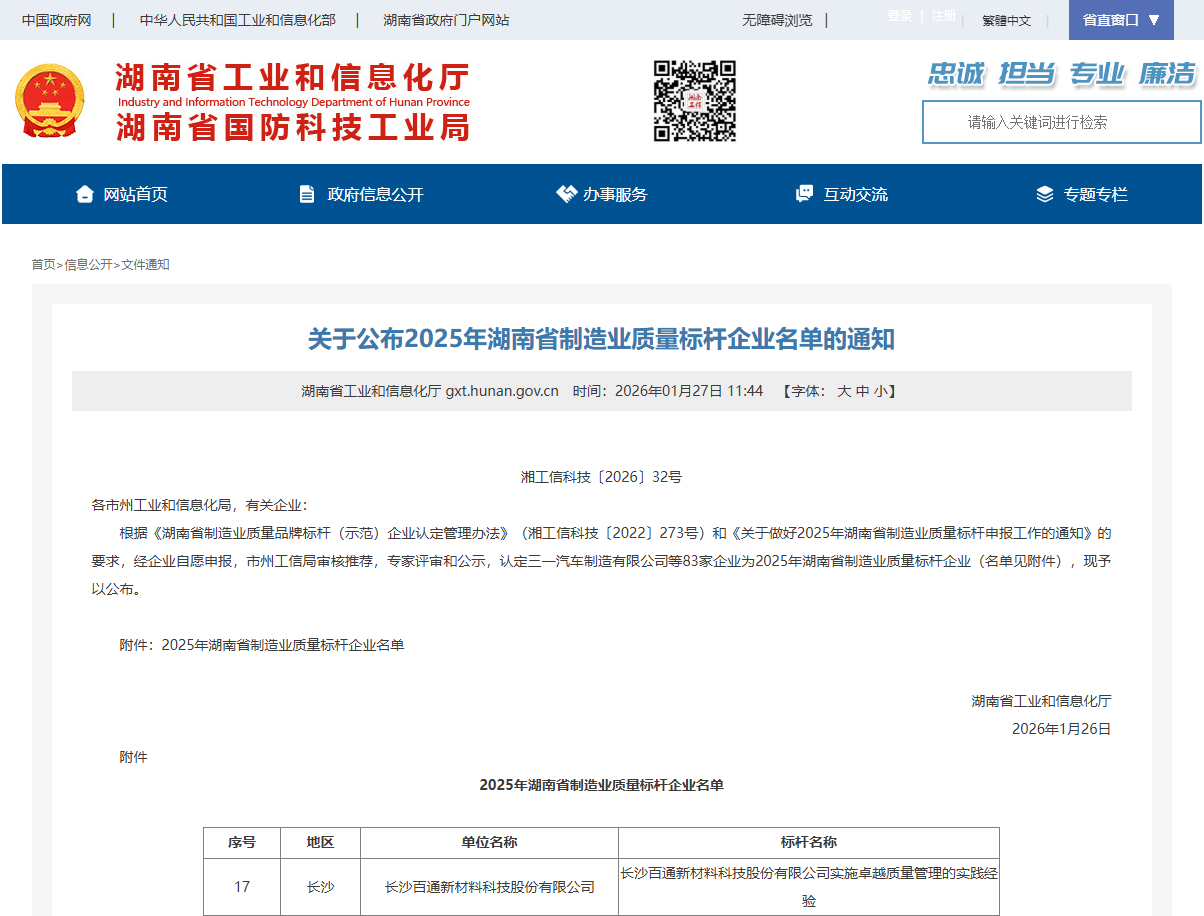Open 中华人民共和国工业和信息化部 link
The width and height of the screenshot is (1204, 916).
point(237,20)
